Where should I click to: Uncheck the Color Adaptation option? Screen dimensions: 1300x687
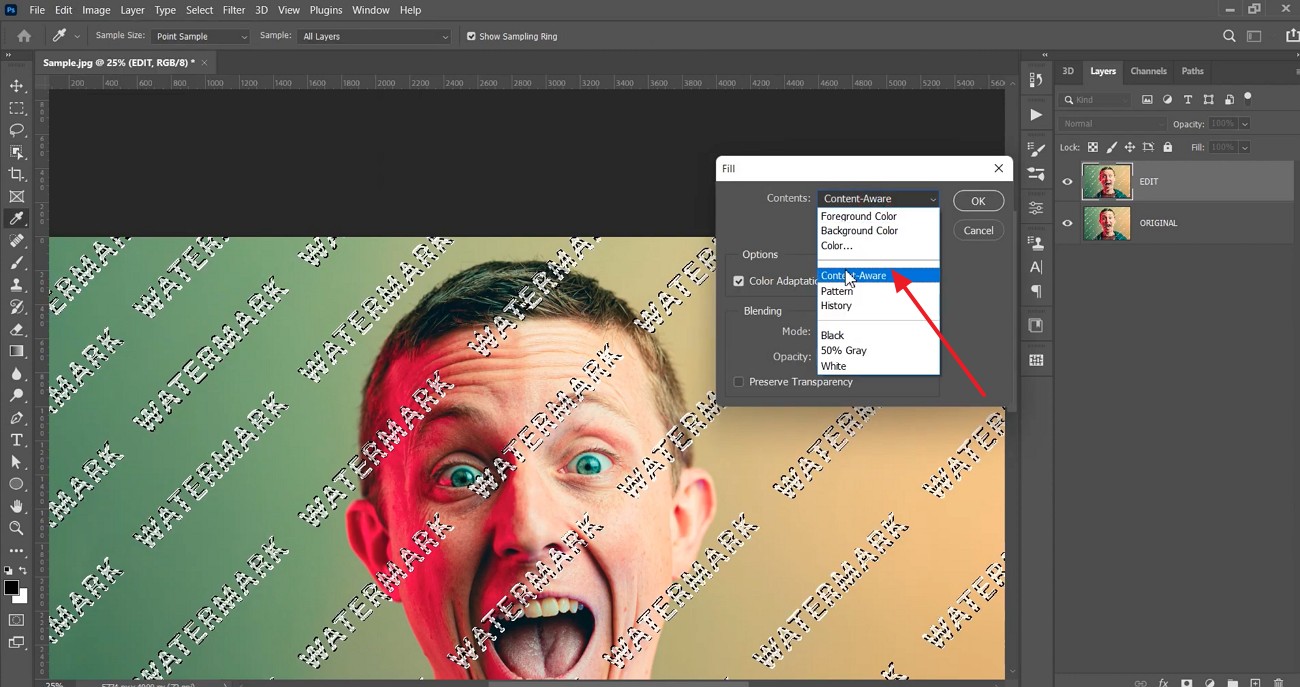pos(739,281)
